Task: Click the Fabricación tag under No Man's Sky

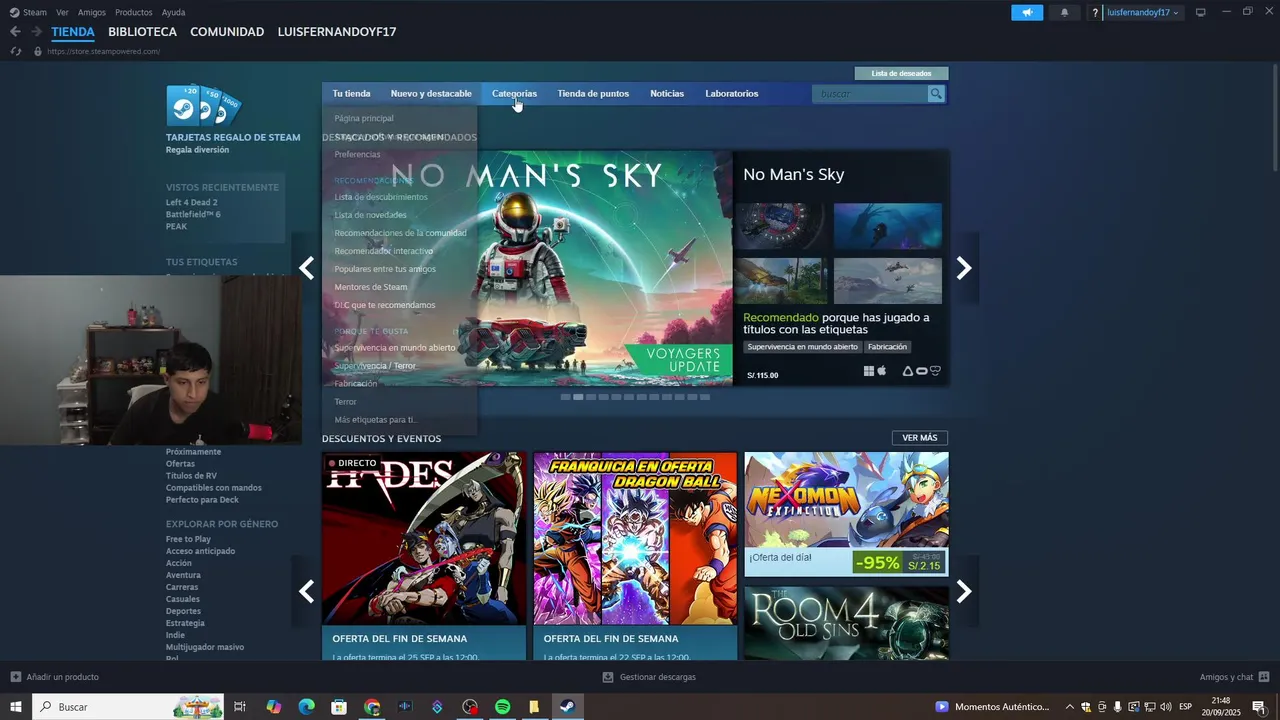Action: click(888, 347)
